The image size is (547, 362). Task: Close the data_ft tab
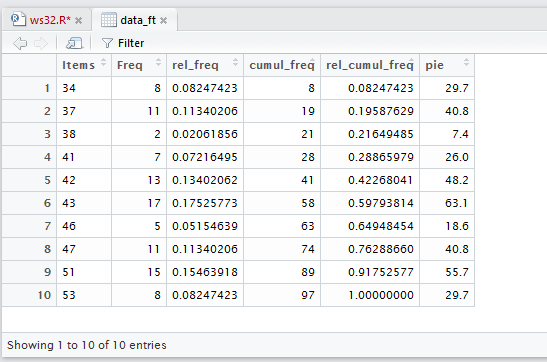164,21
